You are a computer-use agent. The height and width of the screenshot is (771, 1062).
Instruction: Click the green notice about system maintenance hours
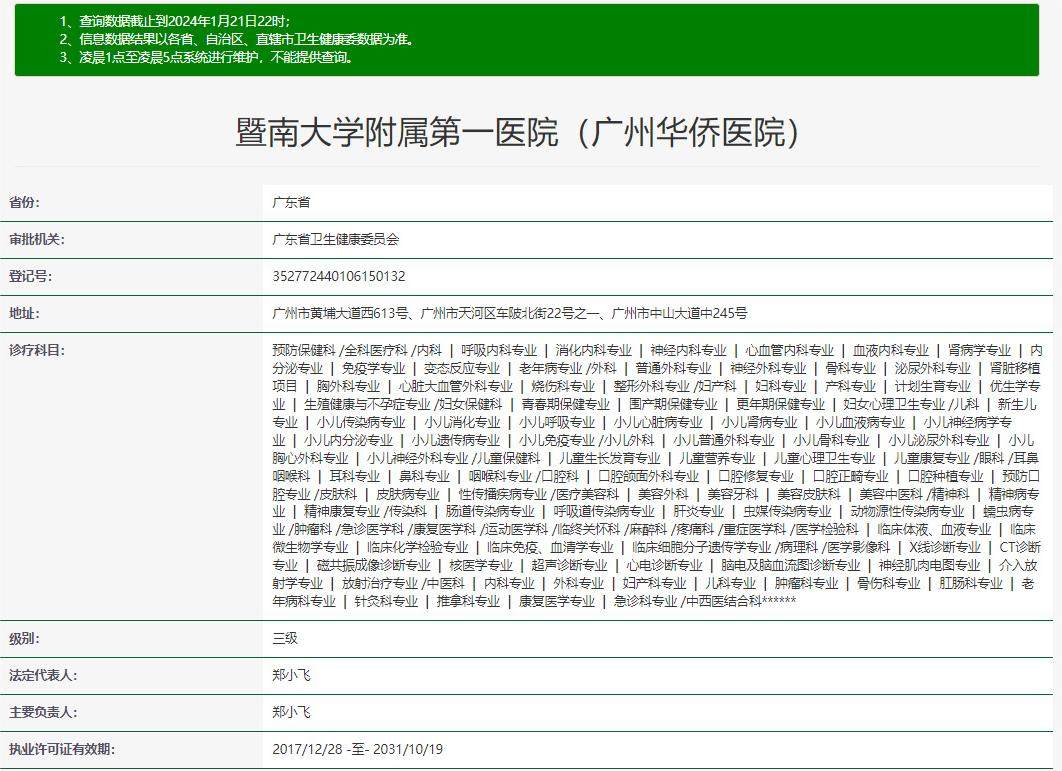(215, 58)
